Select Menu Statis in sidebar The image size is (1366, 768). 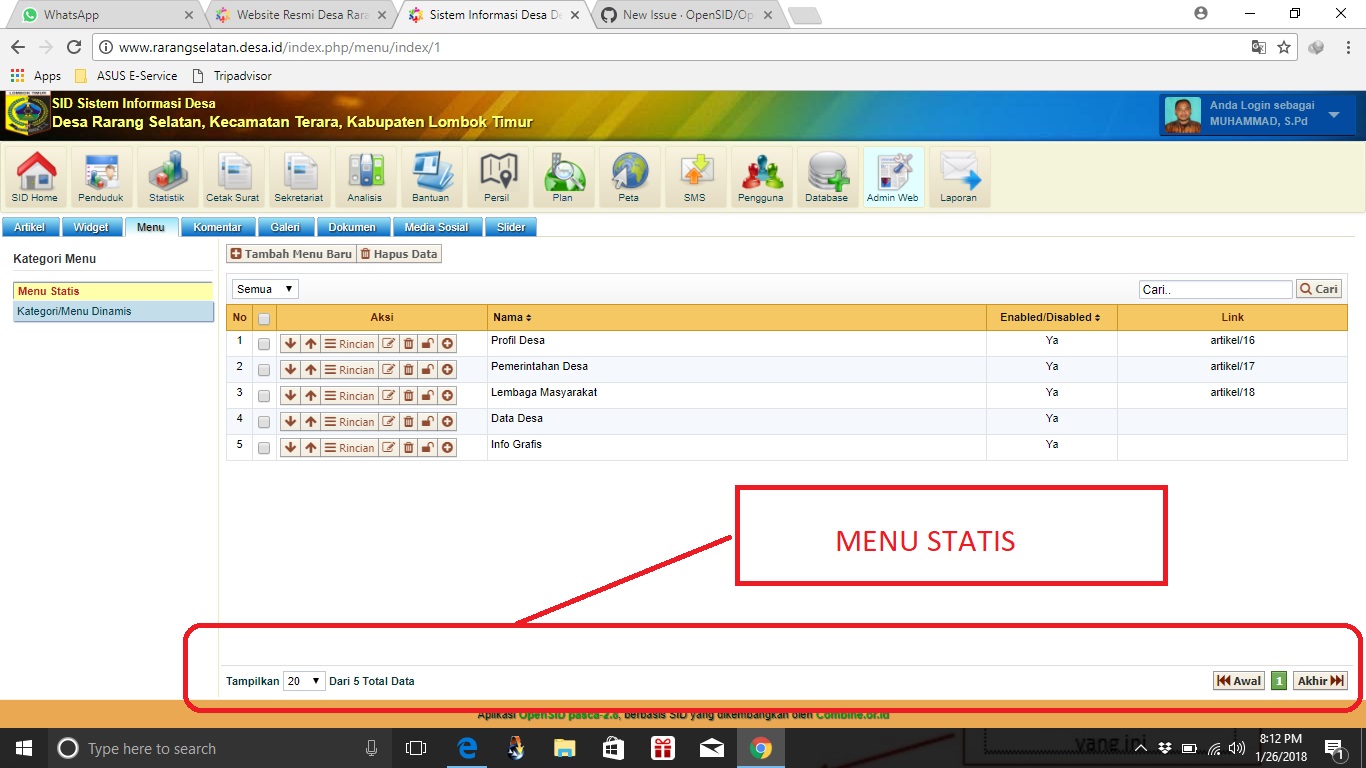[114, 291]
